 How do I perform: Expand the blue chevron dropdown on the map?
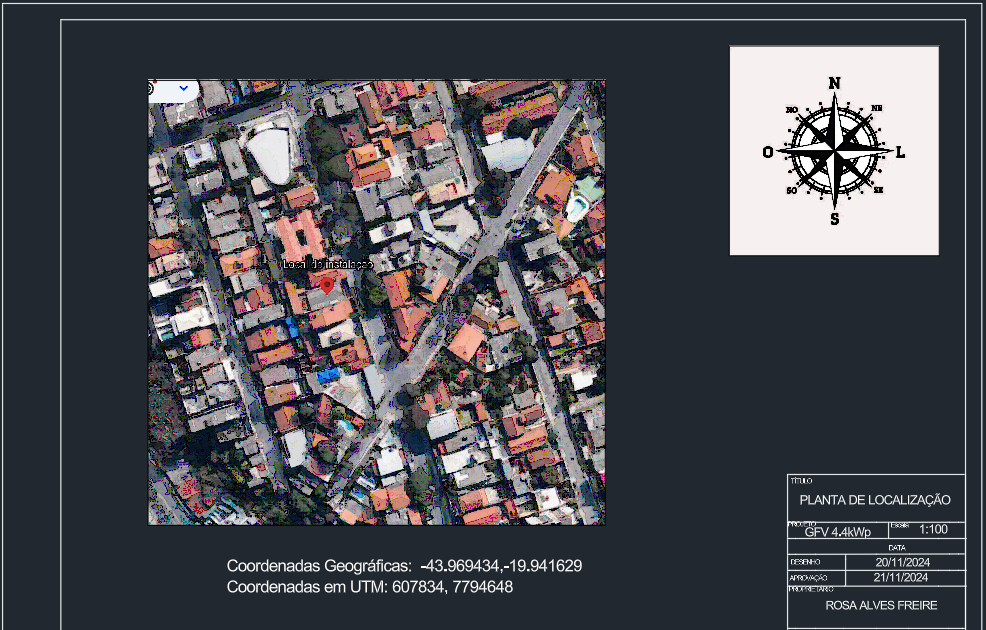(184, 88)
